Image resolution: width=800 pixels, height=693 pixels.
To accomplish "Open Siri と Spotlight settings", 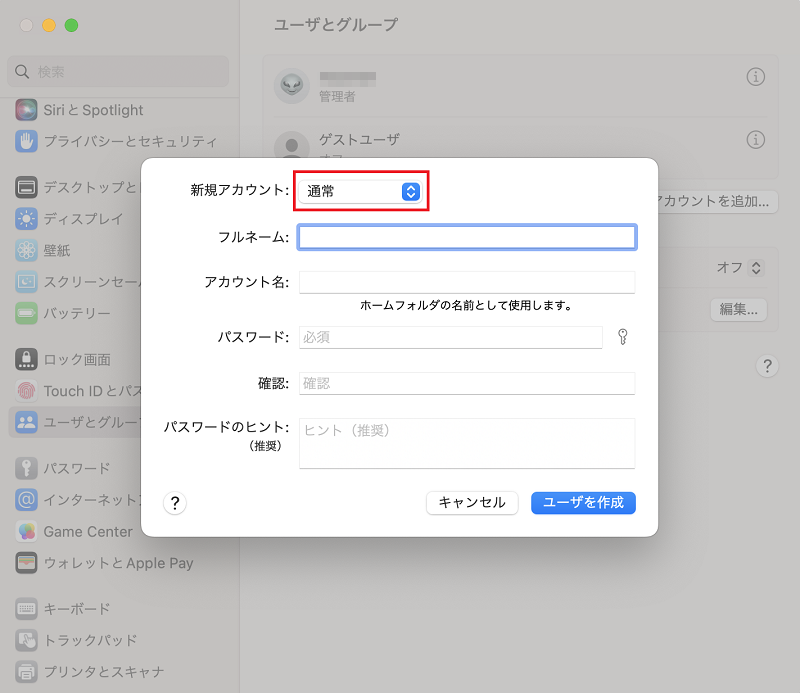I will (x=79, y=110).
